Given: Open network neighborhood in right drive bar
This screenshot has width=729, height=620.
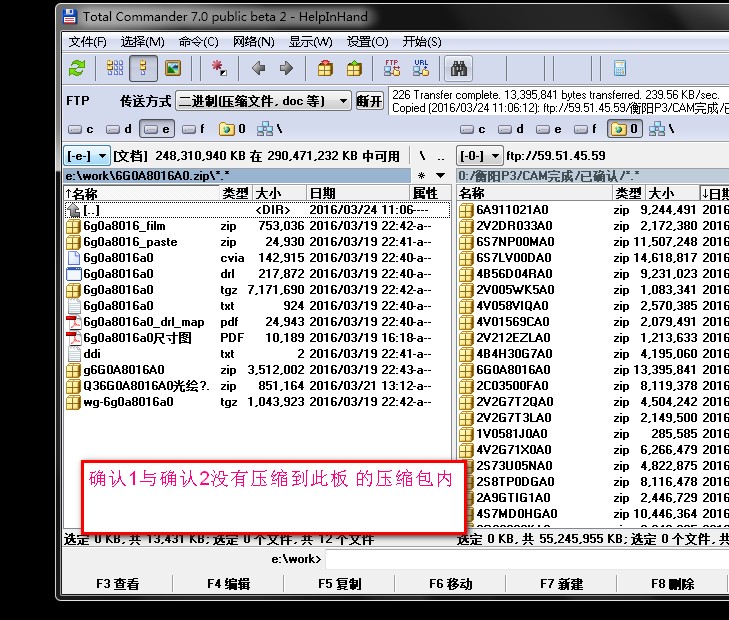Looking at the screenshot, I should pos(662,129).
